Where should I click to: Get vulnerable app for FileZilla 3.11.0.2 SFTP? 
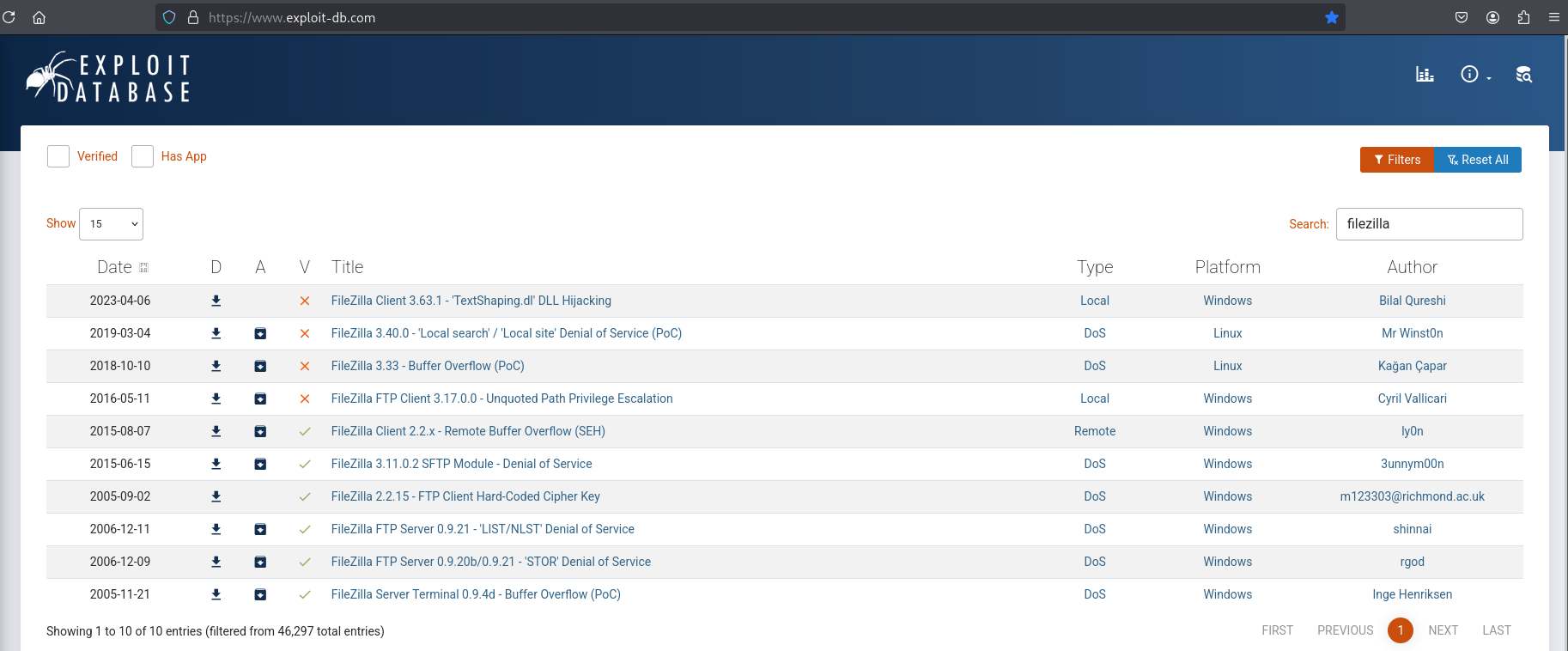tap(260, 464)
